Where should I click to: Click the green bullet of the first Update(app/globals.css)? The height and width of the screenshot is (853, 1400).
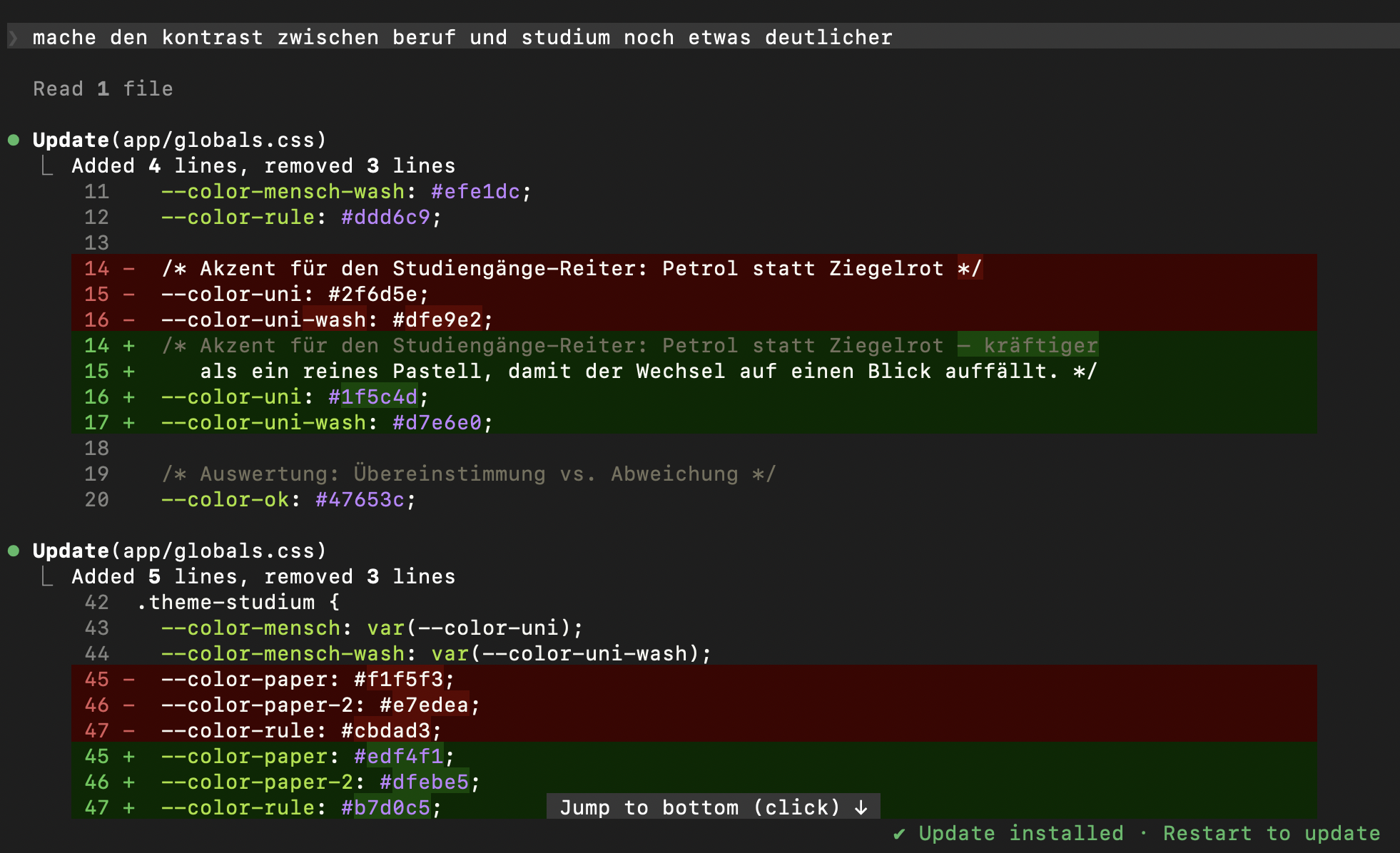coord(14,140)
